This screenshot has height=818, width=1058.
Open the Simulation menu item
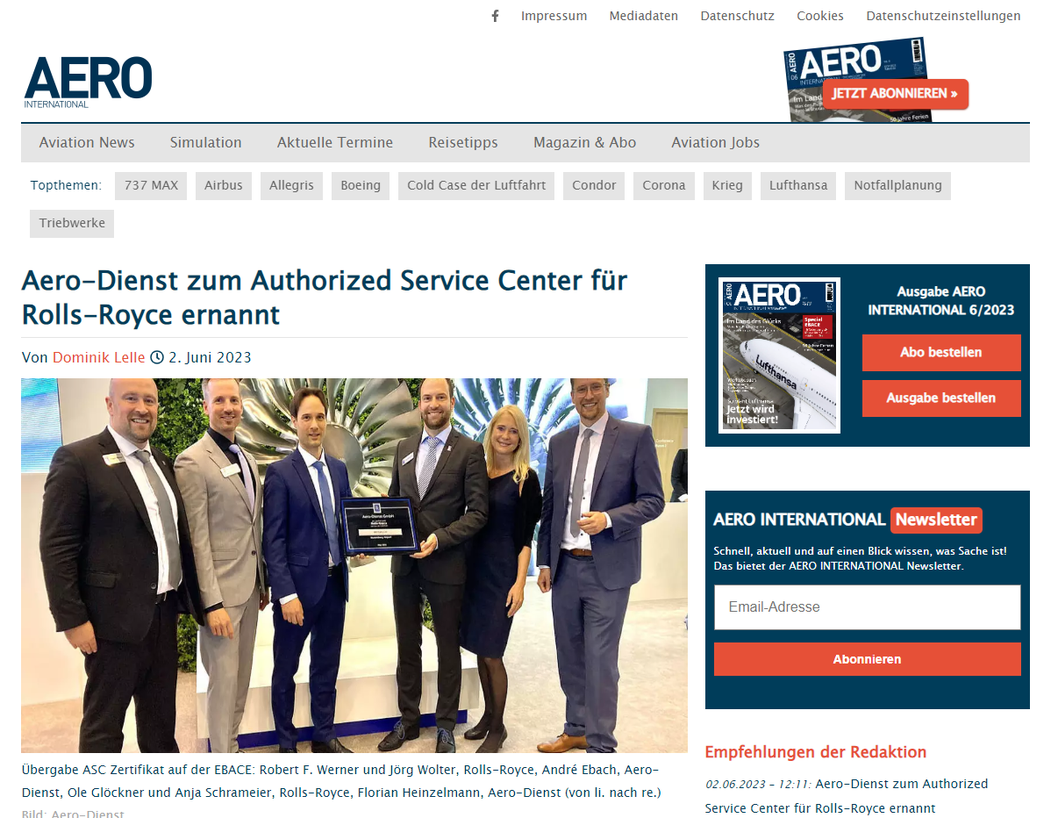[206, 143]
